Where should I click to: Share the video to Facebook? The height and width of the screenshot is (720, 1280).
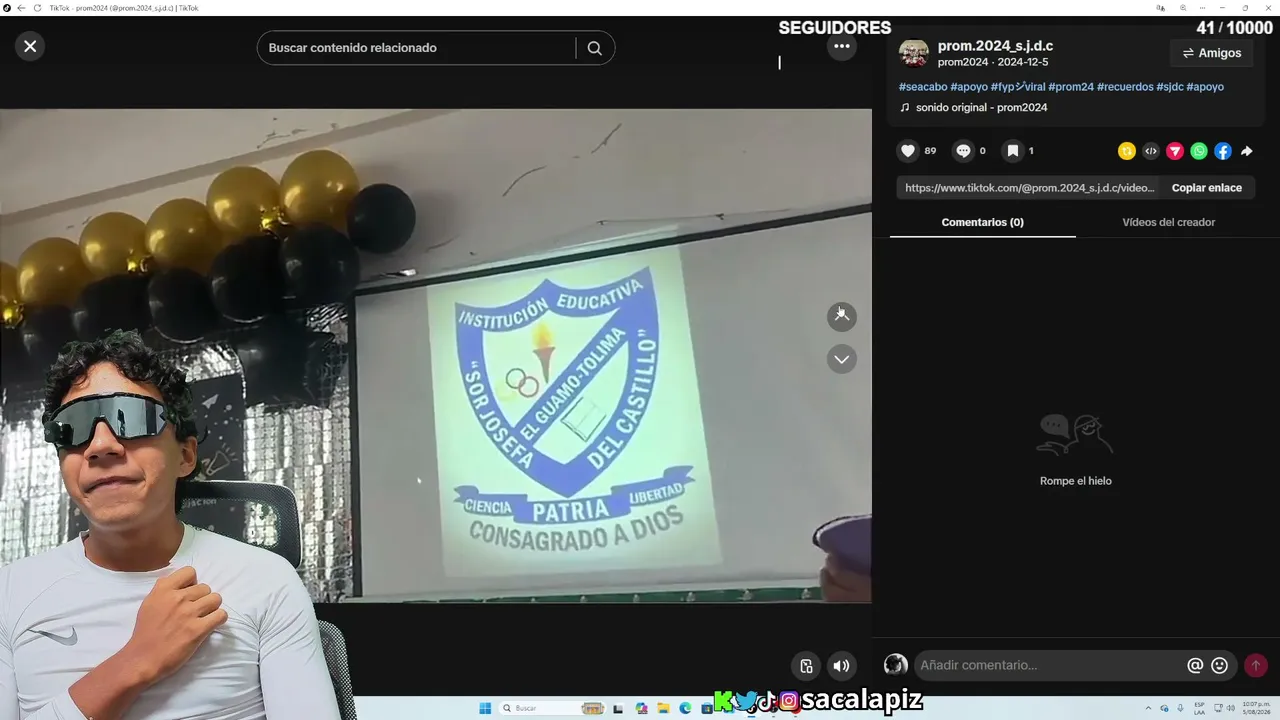click(1223, 151)
